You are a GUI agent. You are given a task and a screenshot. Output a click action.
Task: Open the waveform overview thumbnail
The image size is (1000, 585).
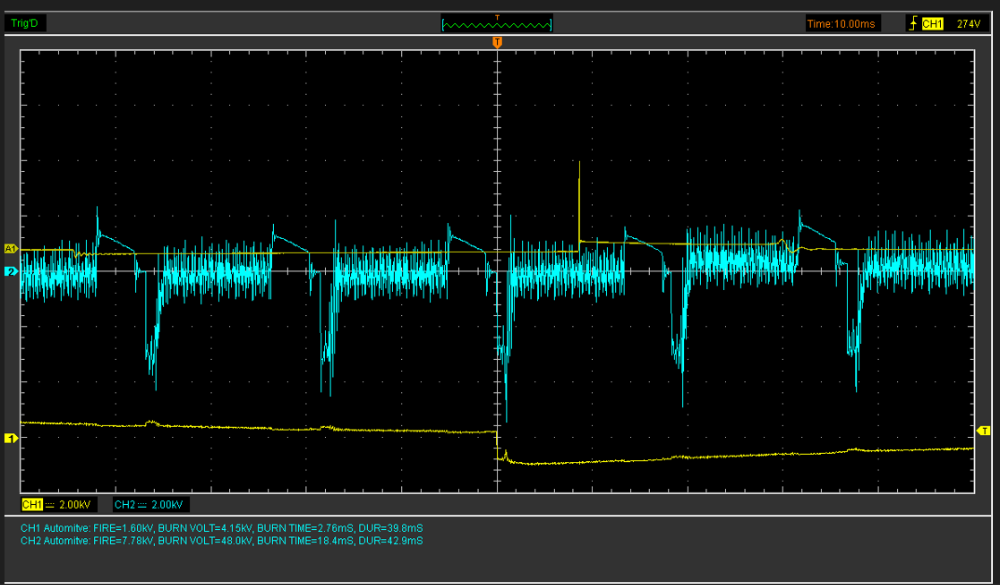click(497, 23)
